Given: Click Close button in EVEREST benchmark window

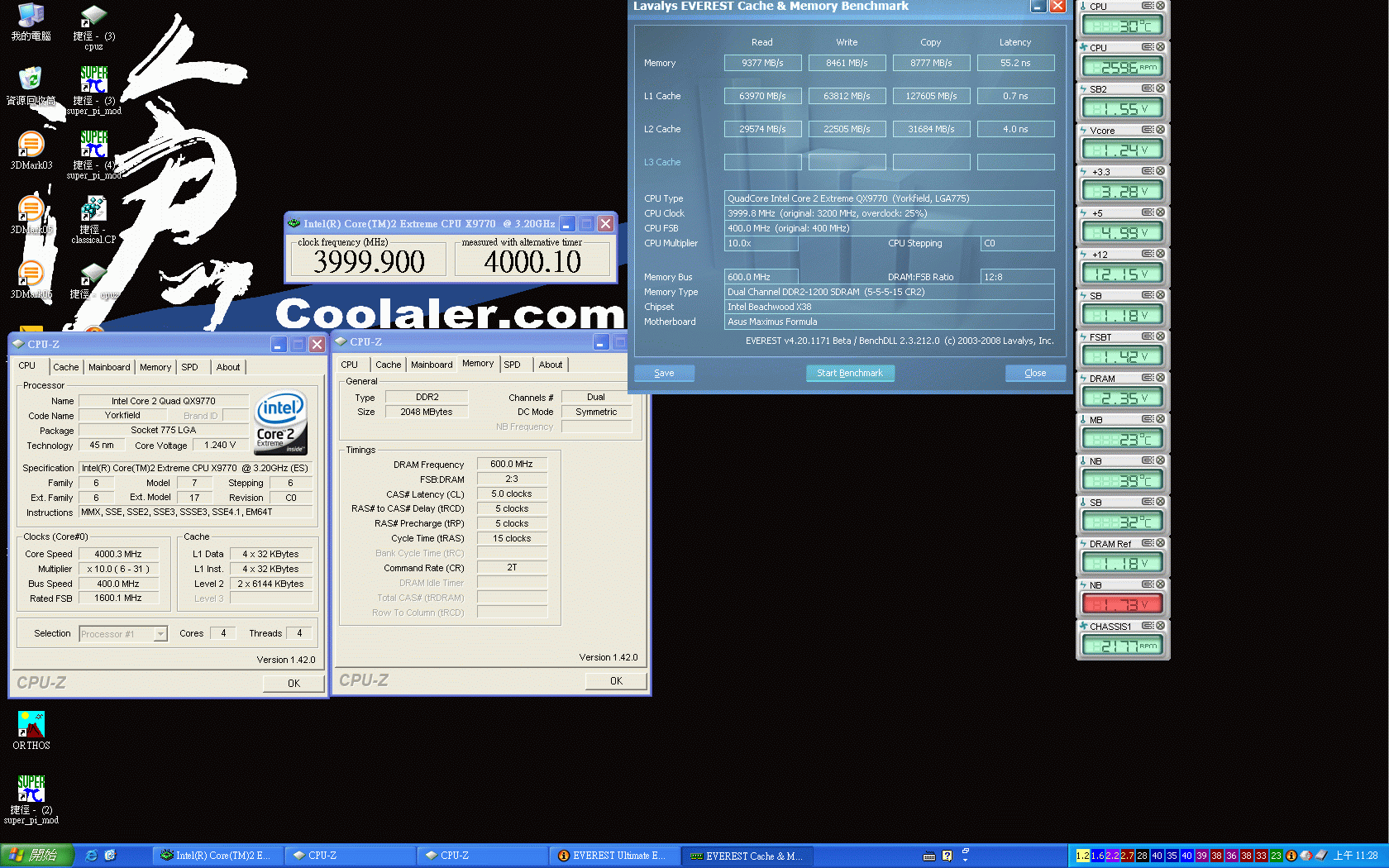Looking at the screenshot, I should tap(1035, 373).
